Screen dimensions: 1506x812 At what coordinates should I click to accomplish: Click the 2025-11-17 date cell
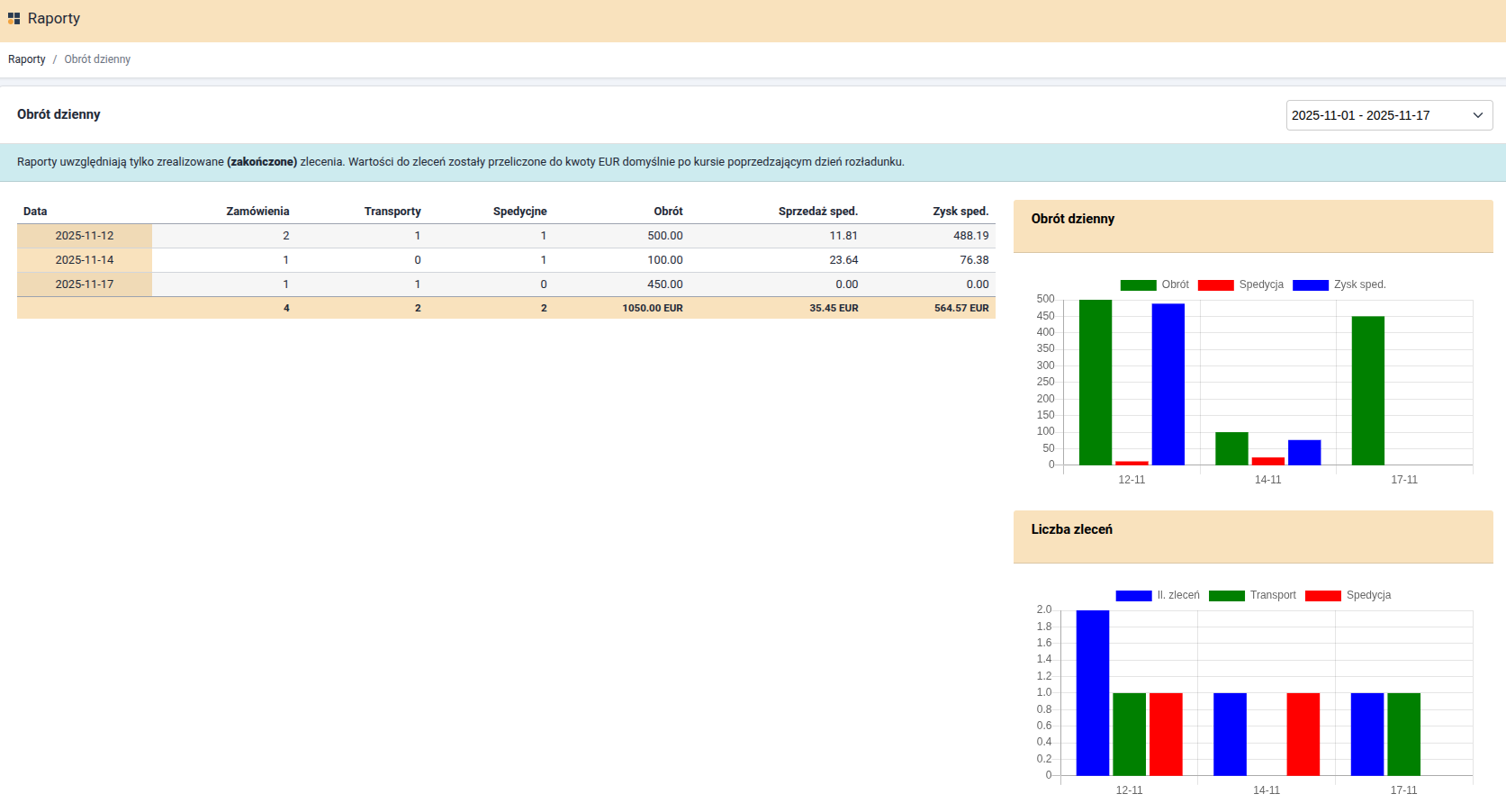(x=85, y=284)
